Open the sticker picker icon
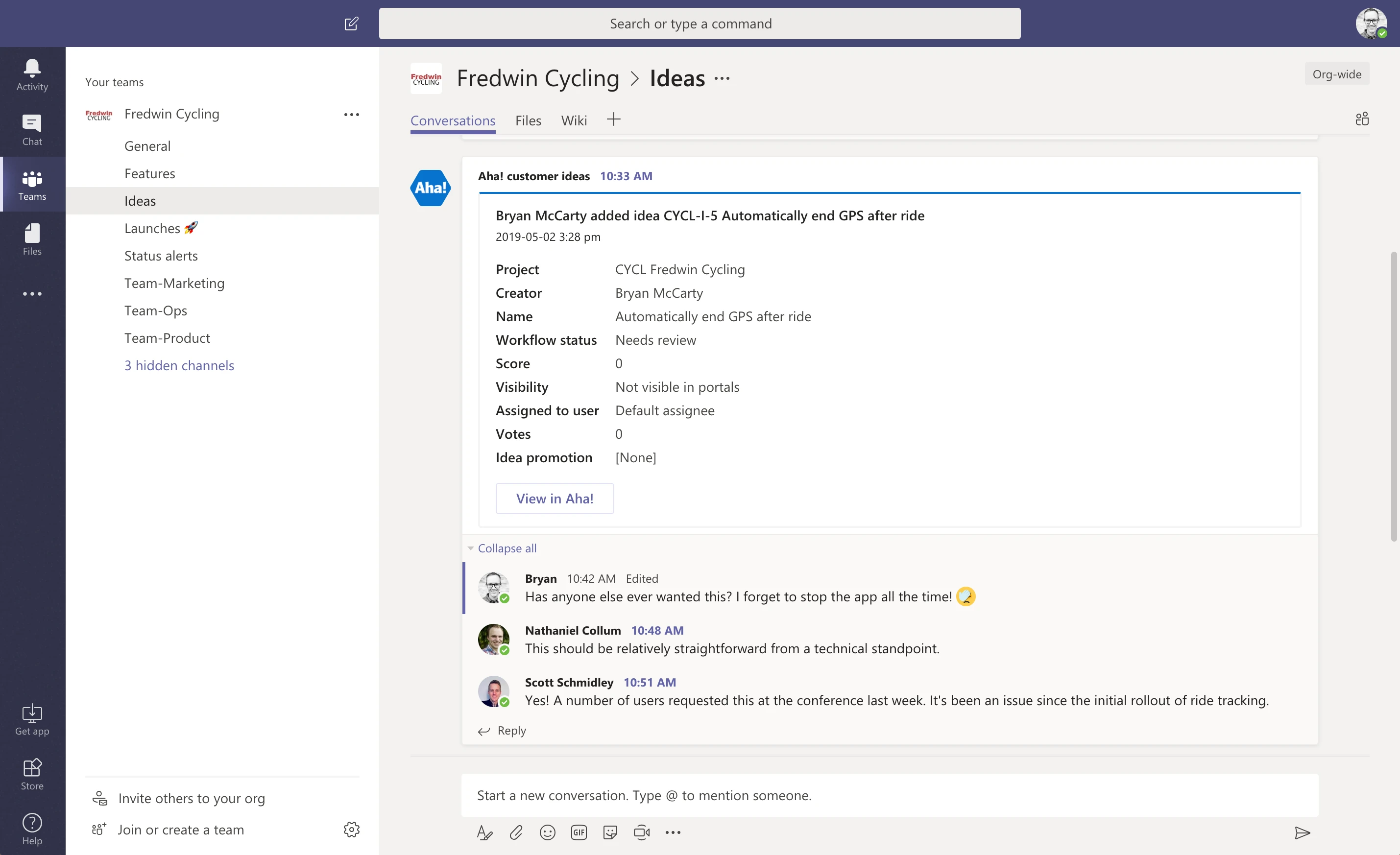 pos(610,832)
